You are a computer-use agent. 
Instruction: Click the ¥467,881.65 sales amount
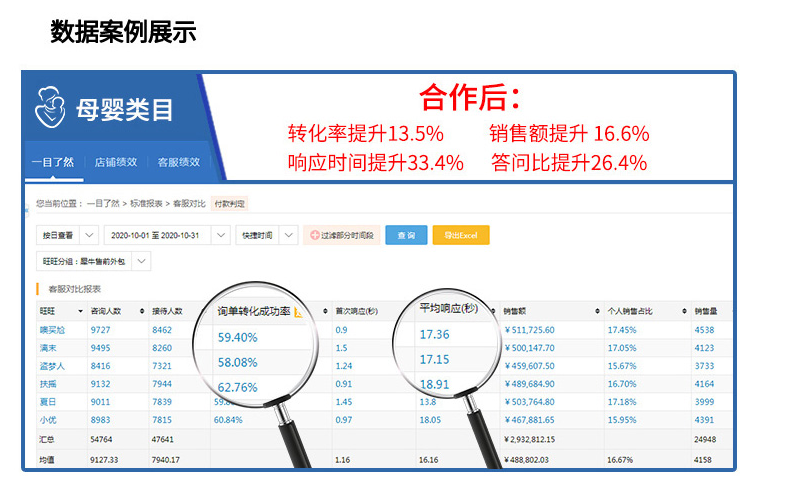(x=529, y=420)
